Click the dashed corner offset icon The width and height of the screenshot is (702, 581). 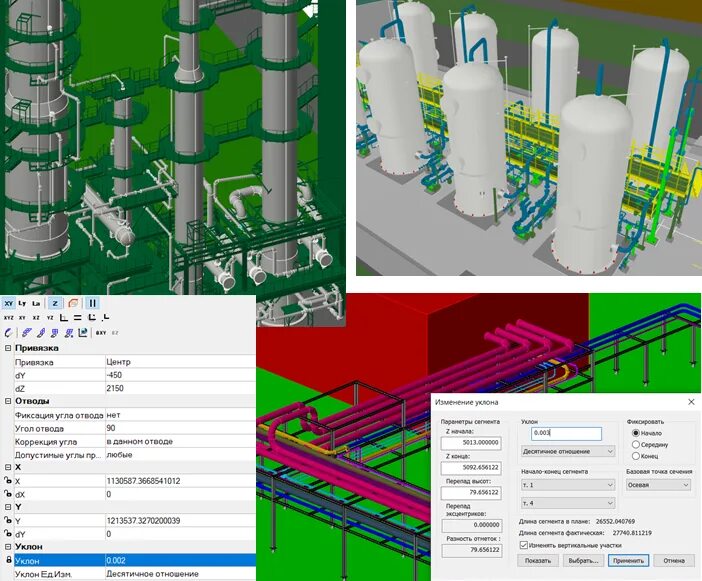coord(92,317)
